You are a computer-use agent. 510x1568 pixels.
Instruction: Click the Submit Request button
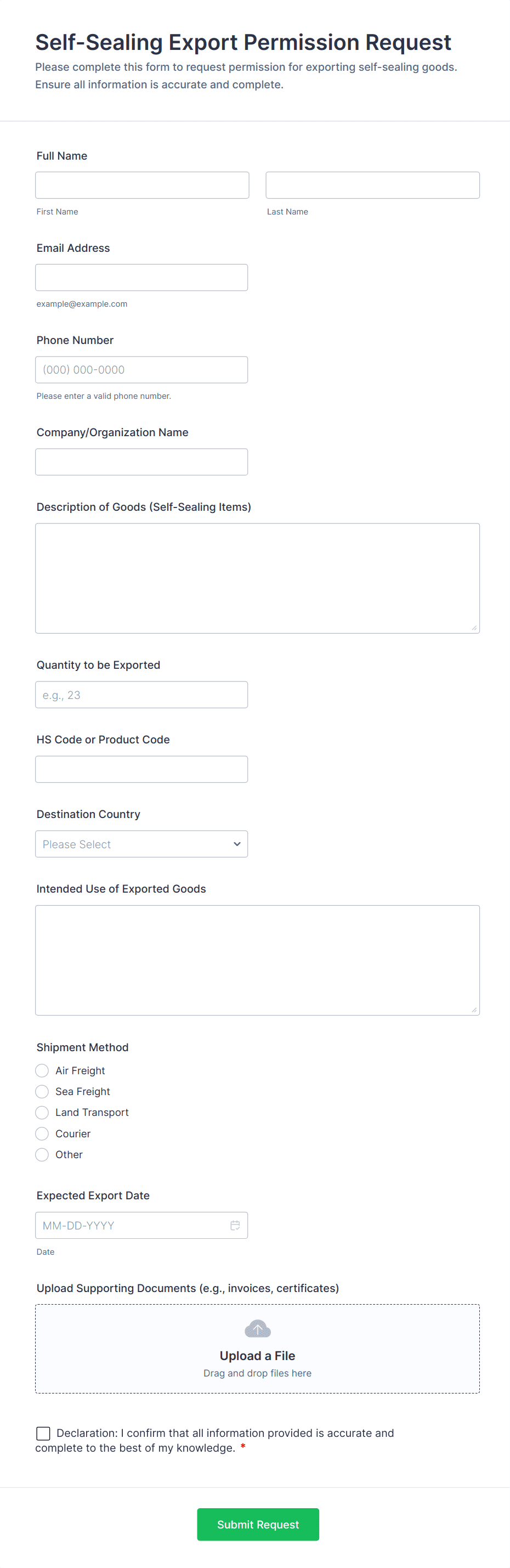click(258, 1524)
